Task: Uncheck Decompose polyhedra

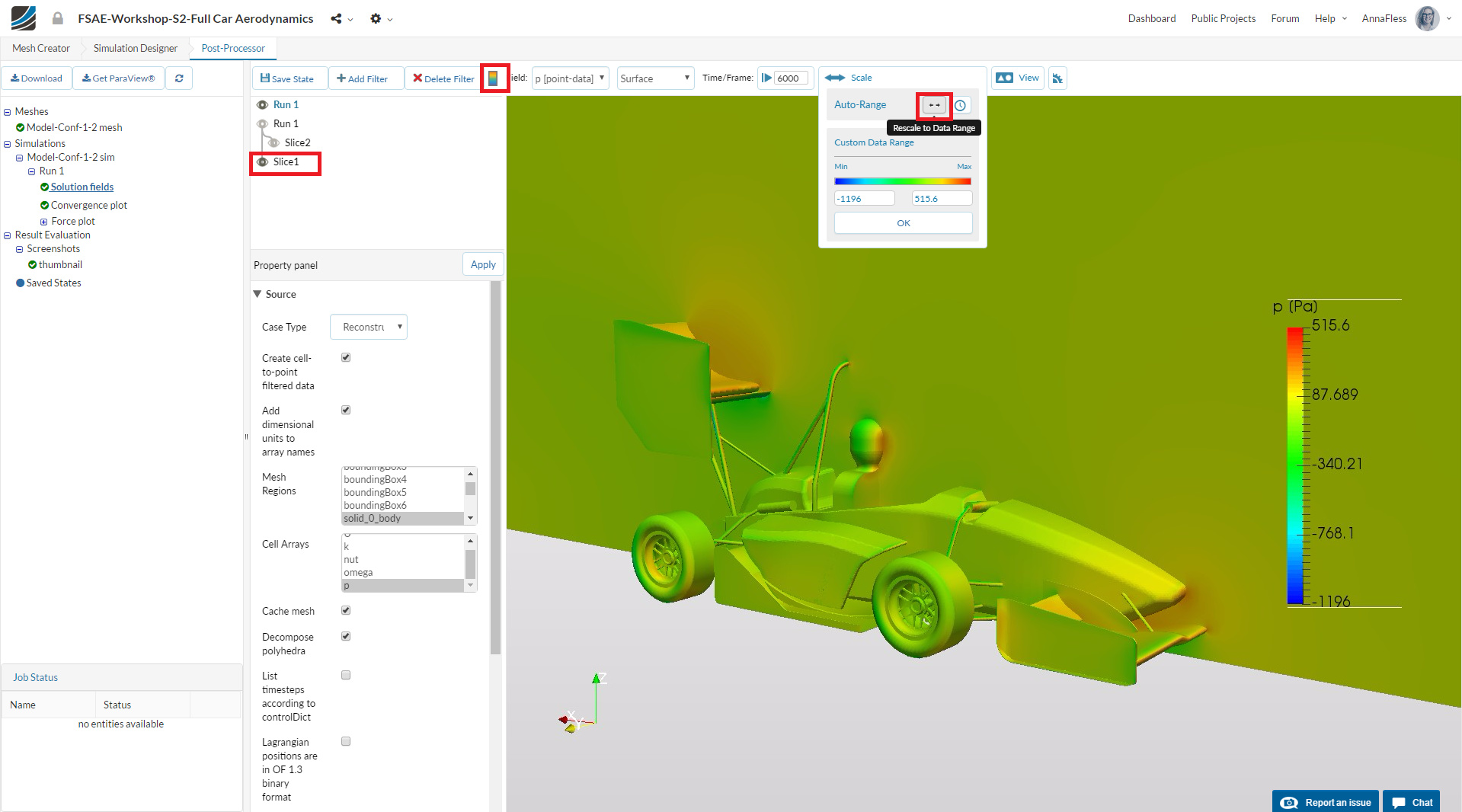Action: (346, 636)
